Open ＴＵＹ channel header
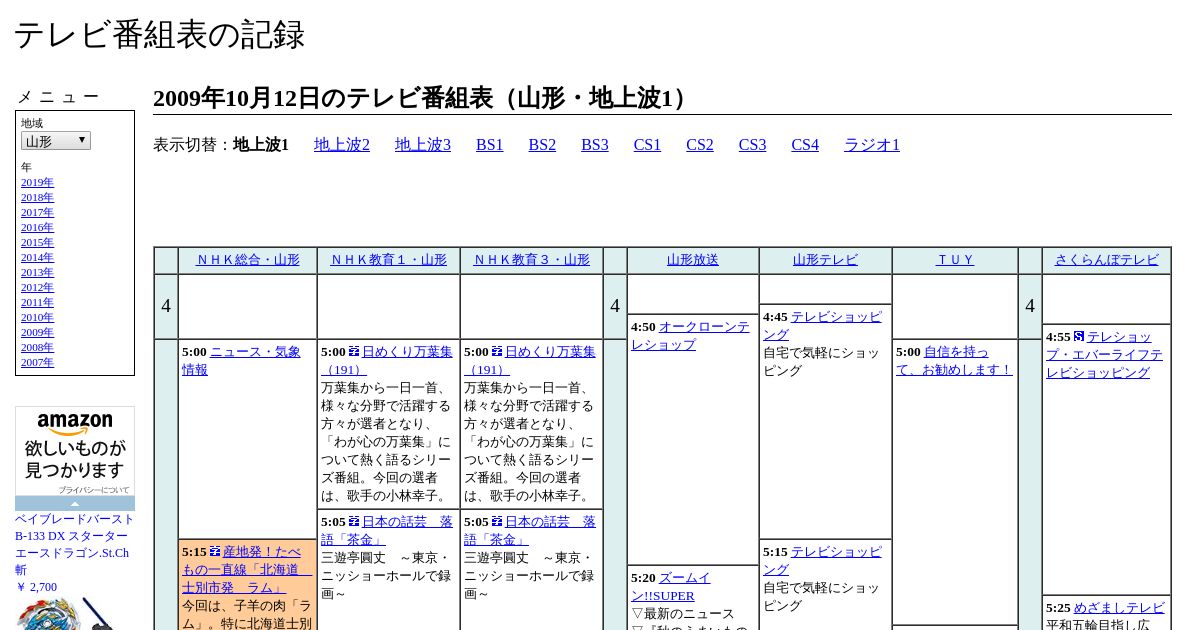Viewport: 1200px width, 630px height. [955, 260]
